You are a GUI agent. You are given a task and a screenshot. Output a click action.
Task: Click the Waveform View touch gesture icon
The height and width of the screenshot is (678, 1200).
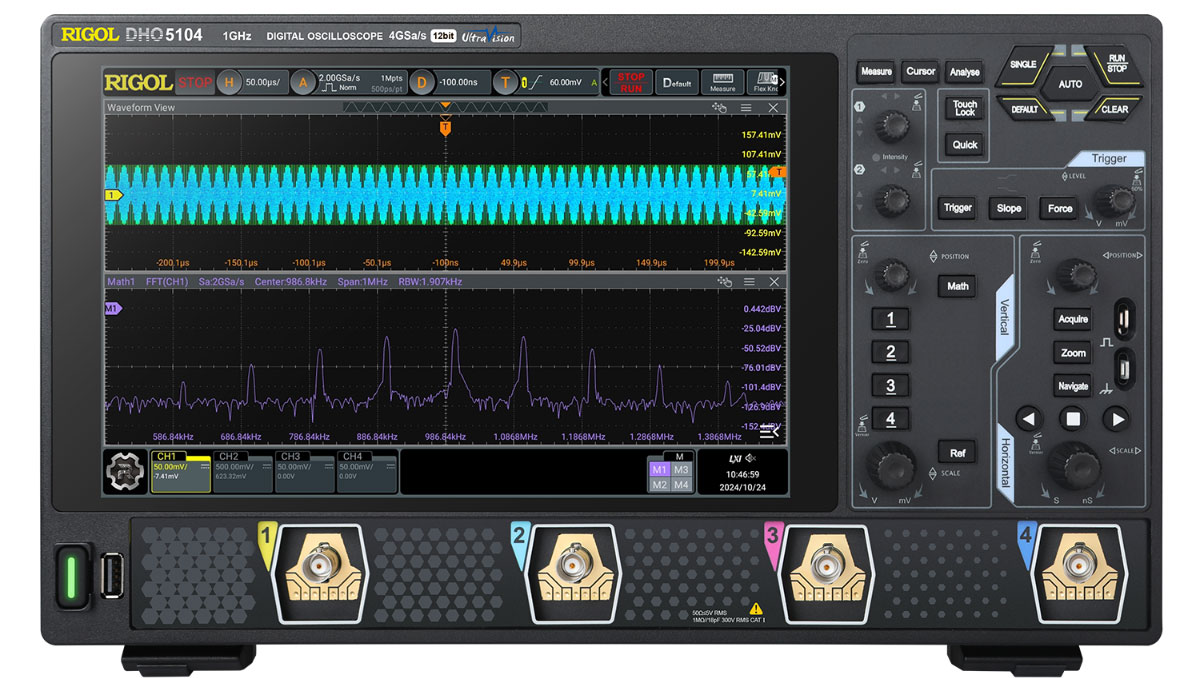(x=718, y=108)
